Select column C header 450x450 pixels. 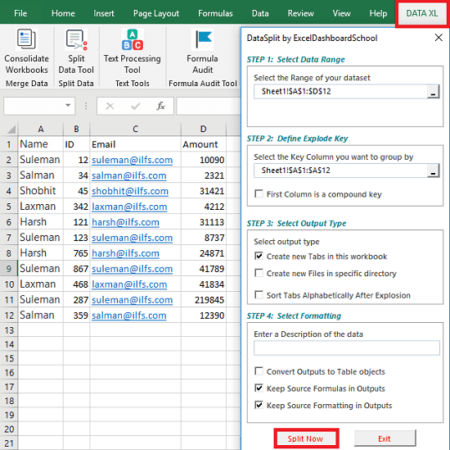[135, 129]
